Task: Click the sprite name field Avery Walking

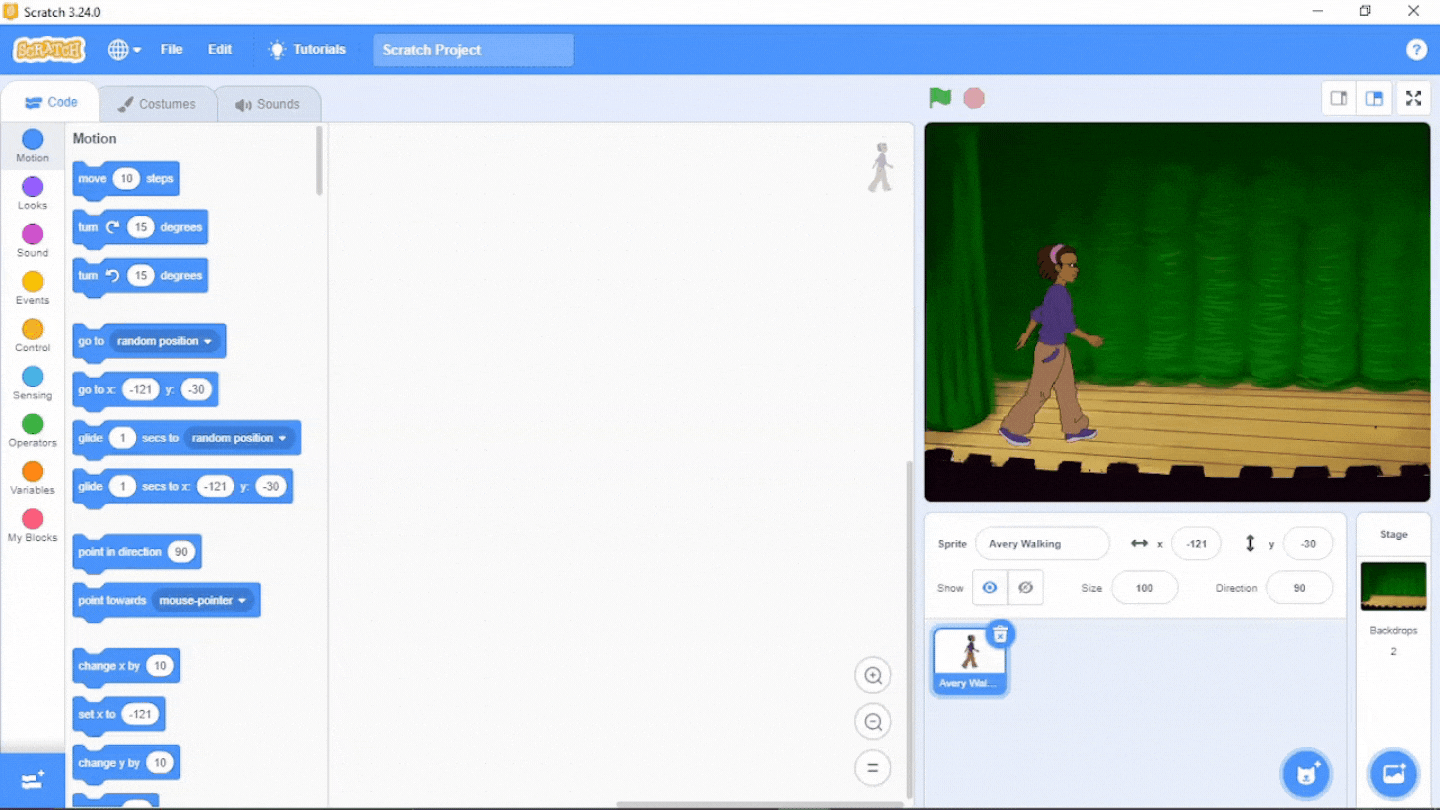Action: (x=1042, y=544)
